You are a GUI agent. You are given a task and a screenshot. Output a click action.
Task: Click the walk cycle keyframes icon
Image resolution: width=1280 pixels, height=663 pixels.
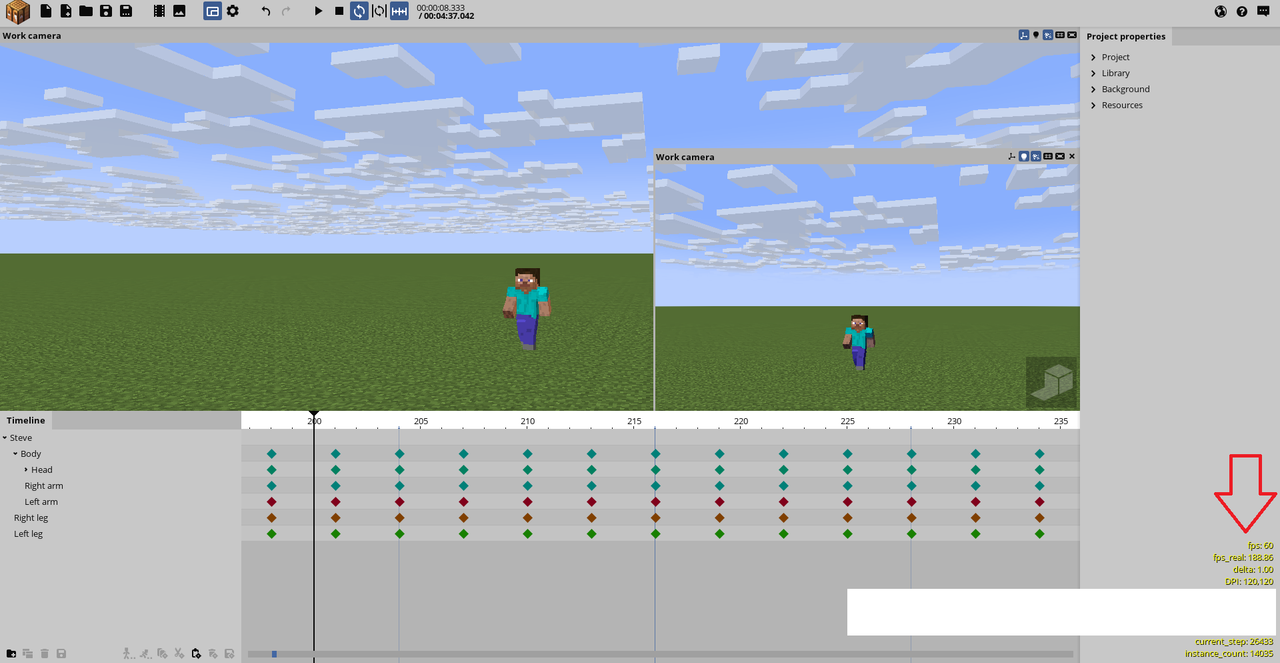coord(128,653)
